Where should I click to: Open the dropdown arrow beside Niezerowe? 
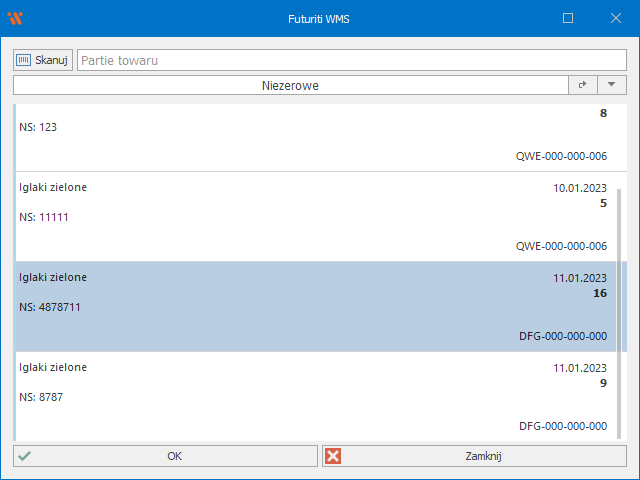click(610, 86)
